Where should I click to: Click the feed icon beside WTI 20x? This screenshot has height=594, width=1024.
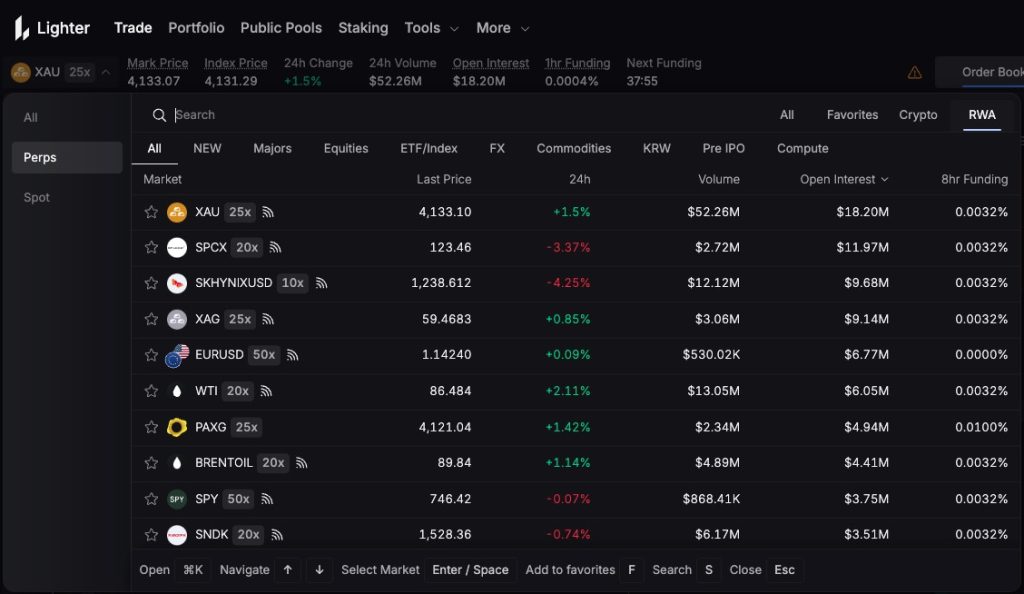[x=266, y=391]
